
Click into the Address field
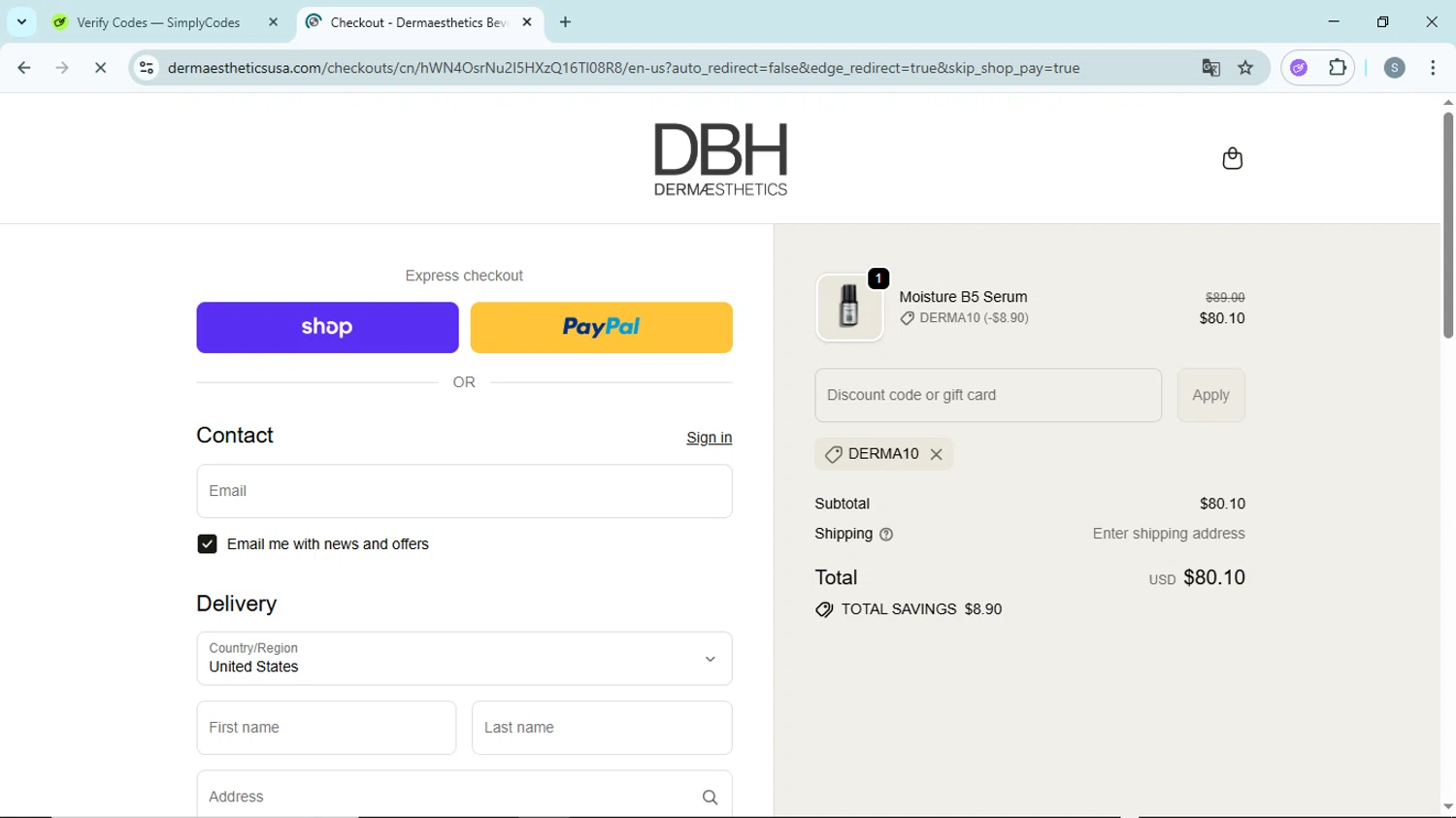tap(464, 797)
